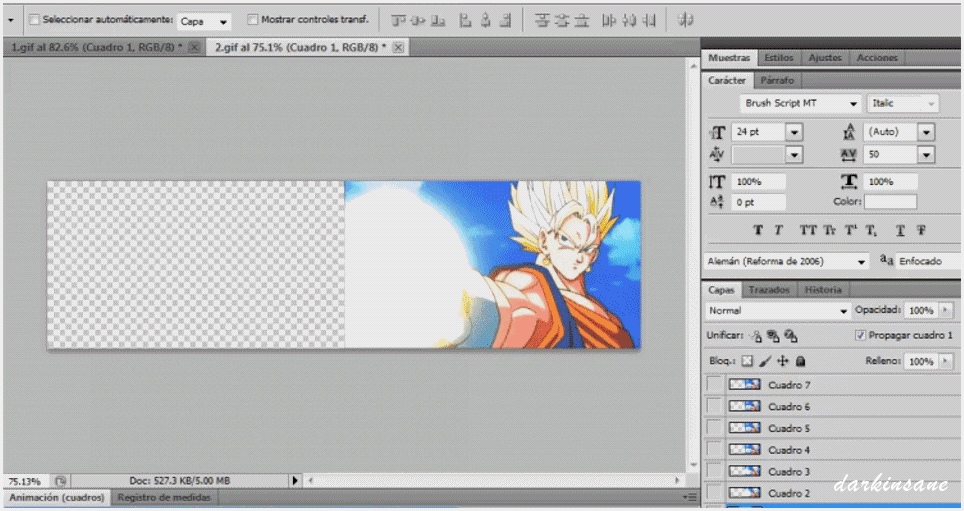Distribute horizontal centers icon
The width and height of the screenshot is (964, 511).
(629, 20)
